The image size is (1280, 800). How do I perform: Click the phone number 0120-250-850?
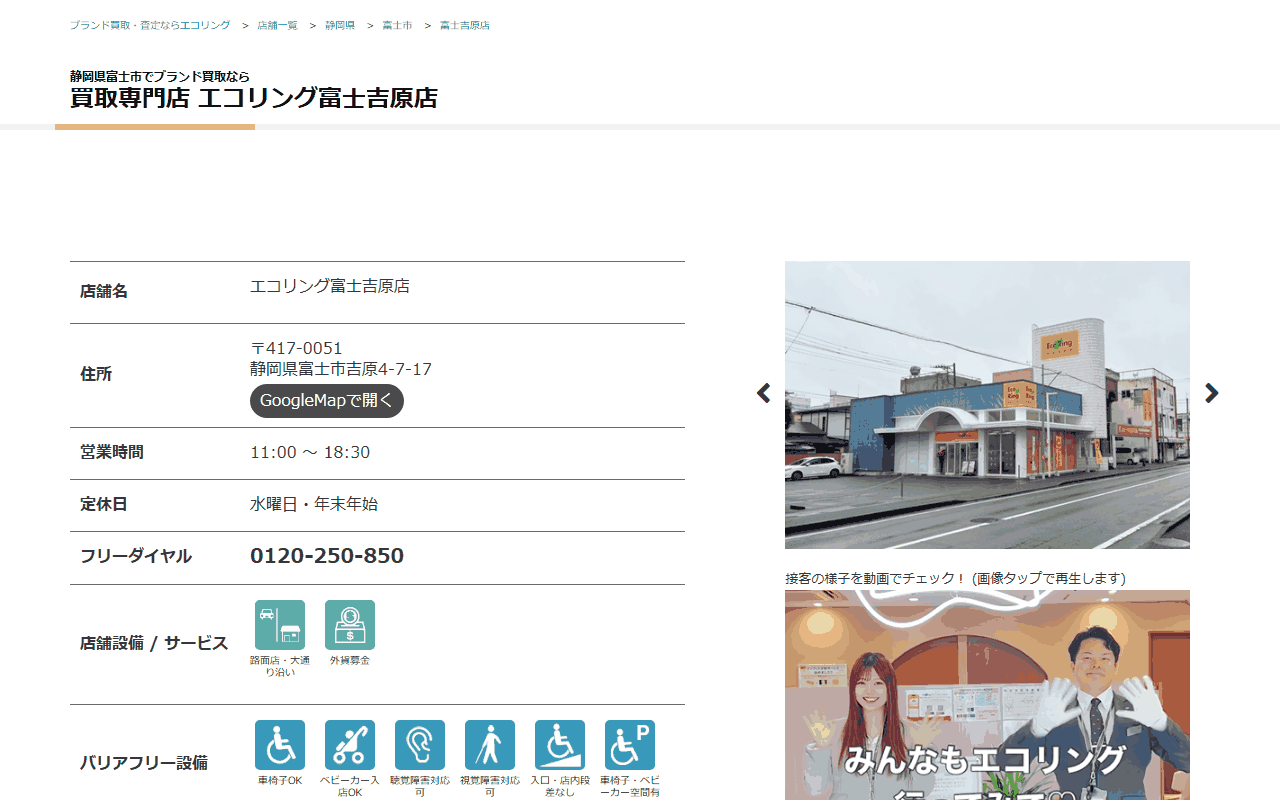point(327,556)
